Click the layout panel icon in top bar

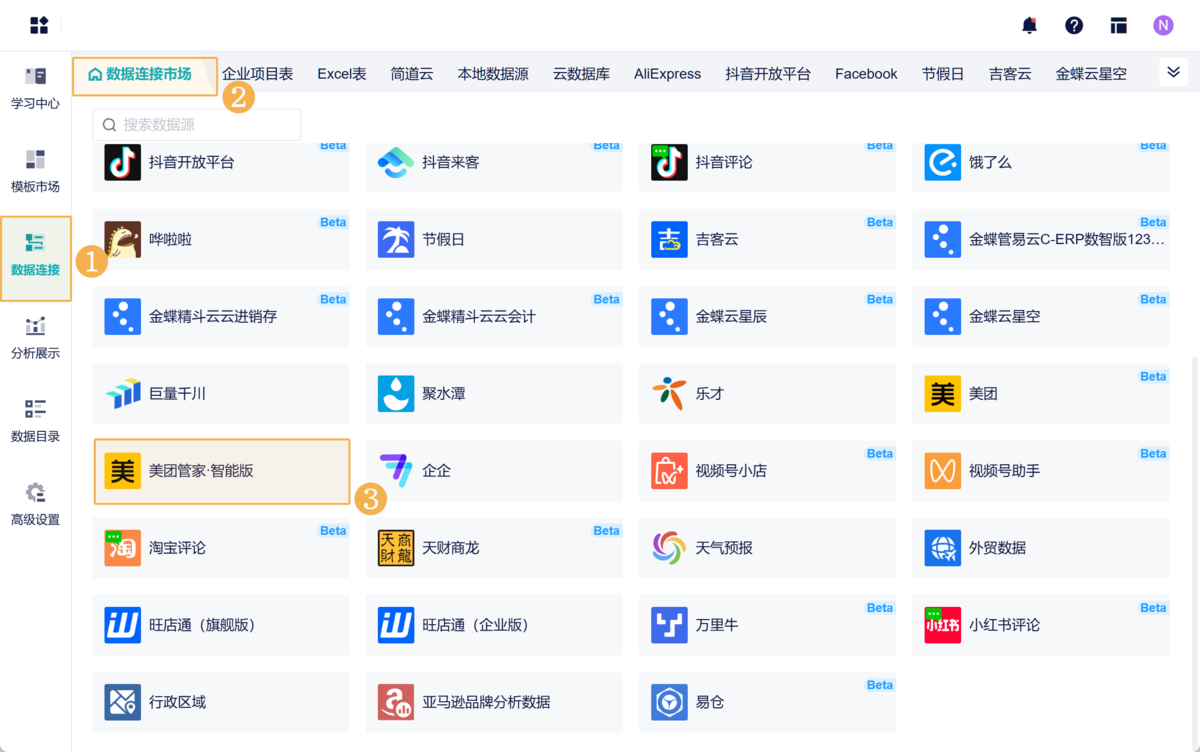(x=1119, y=25)
